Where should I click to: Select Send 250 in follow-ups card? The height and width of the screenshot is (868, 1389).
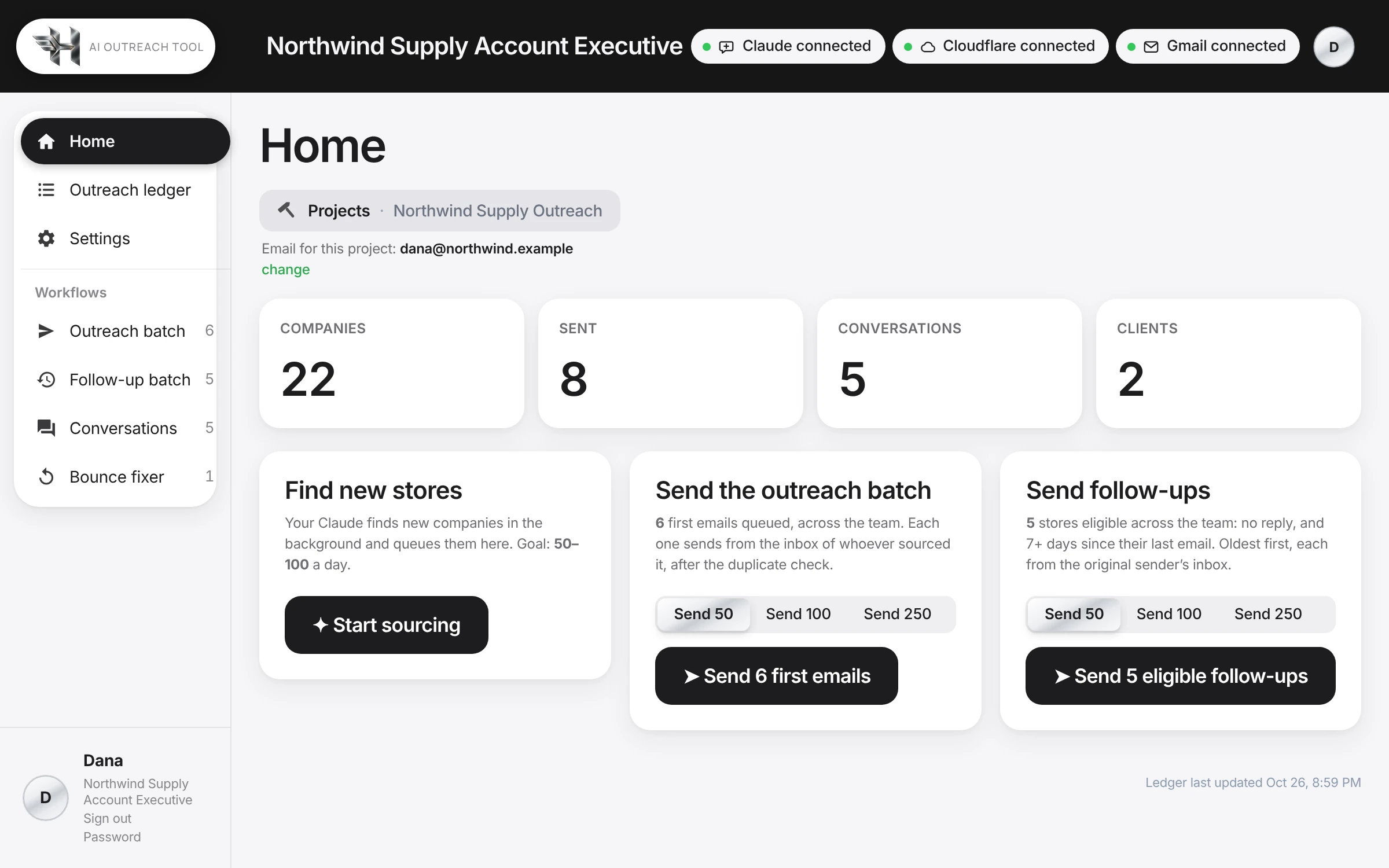tap(1267, 614)
